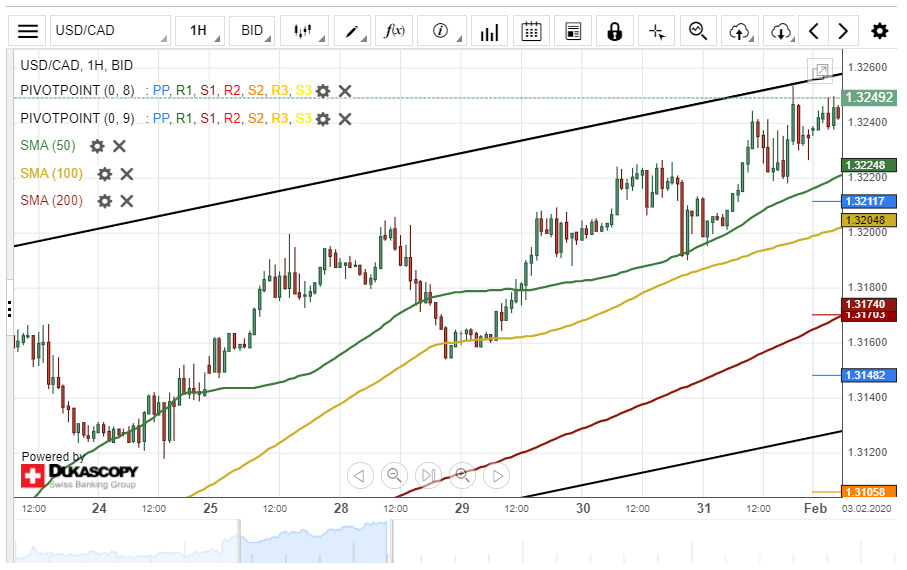This screenshot has width=907, height=570.
Task: Click blue pivot price tag 1.31482
Action: pos(869,375)
